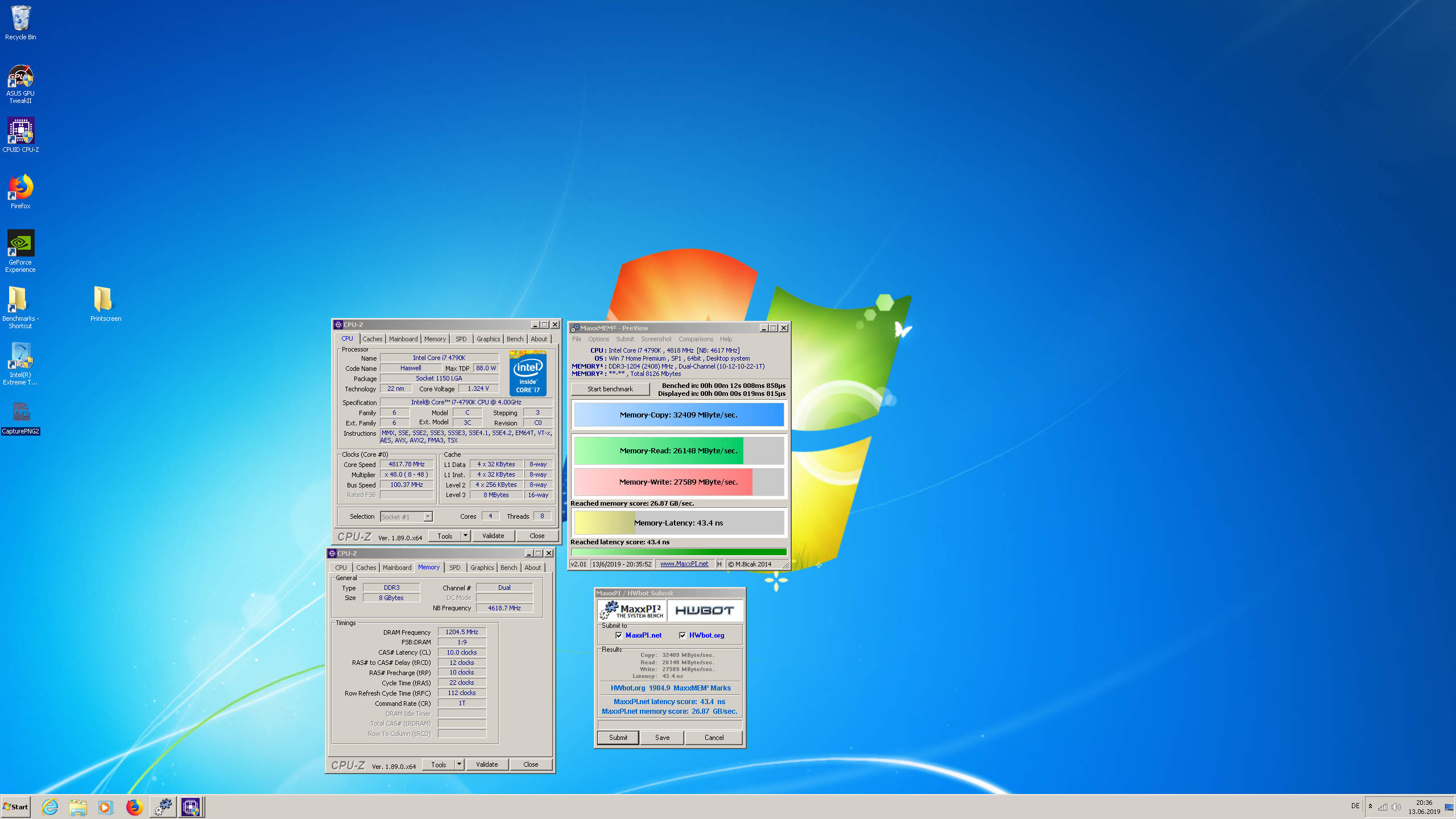Screen dimensions: 1456x819
Task: Switch to CPU tab in lower CPU-Z
Action: pyautogui.click(x=341, y=568)
